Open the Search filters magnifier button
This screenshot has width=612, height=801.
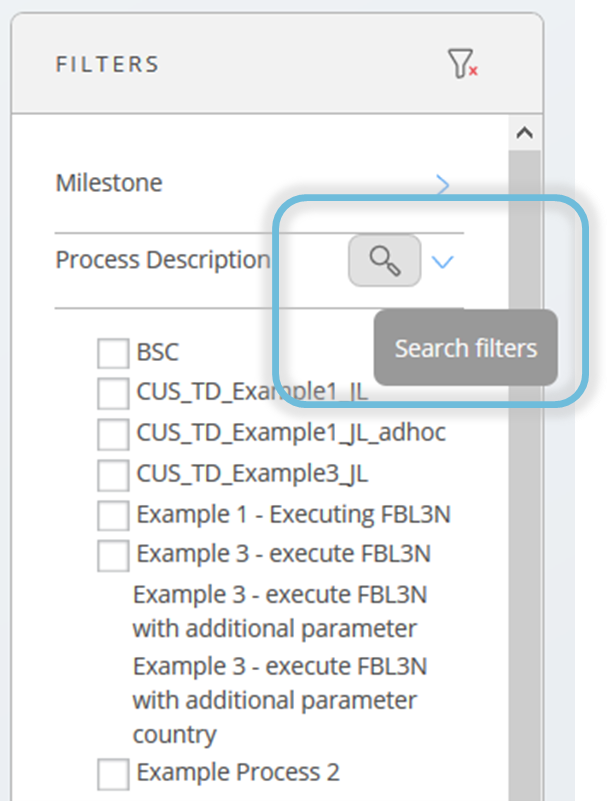(x=385, y=261)
